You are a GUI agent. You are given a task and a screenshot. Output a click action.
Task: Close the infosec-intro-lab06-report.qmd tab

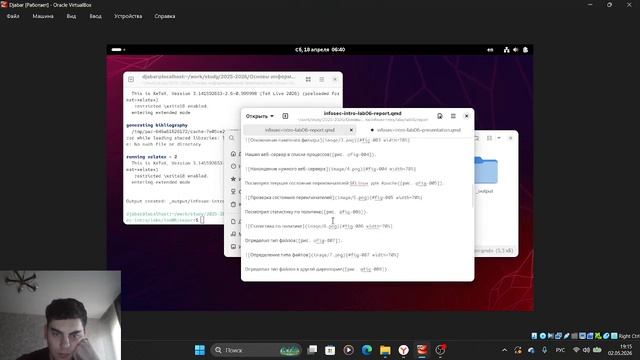351,130
